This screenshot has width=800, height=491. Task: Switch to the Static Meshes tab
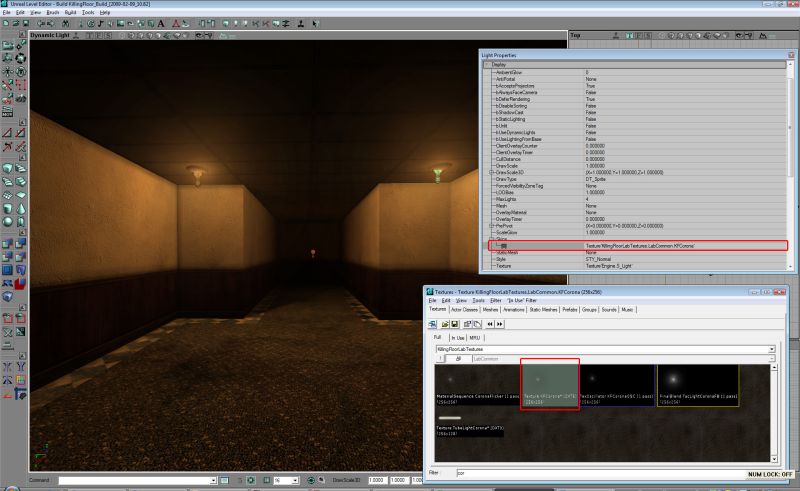click(x=543, y=310)
